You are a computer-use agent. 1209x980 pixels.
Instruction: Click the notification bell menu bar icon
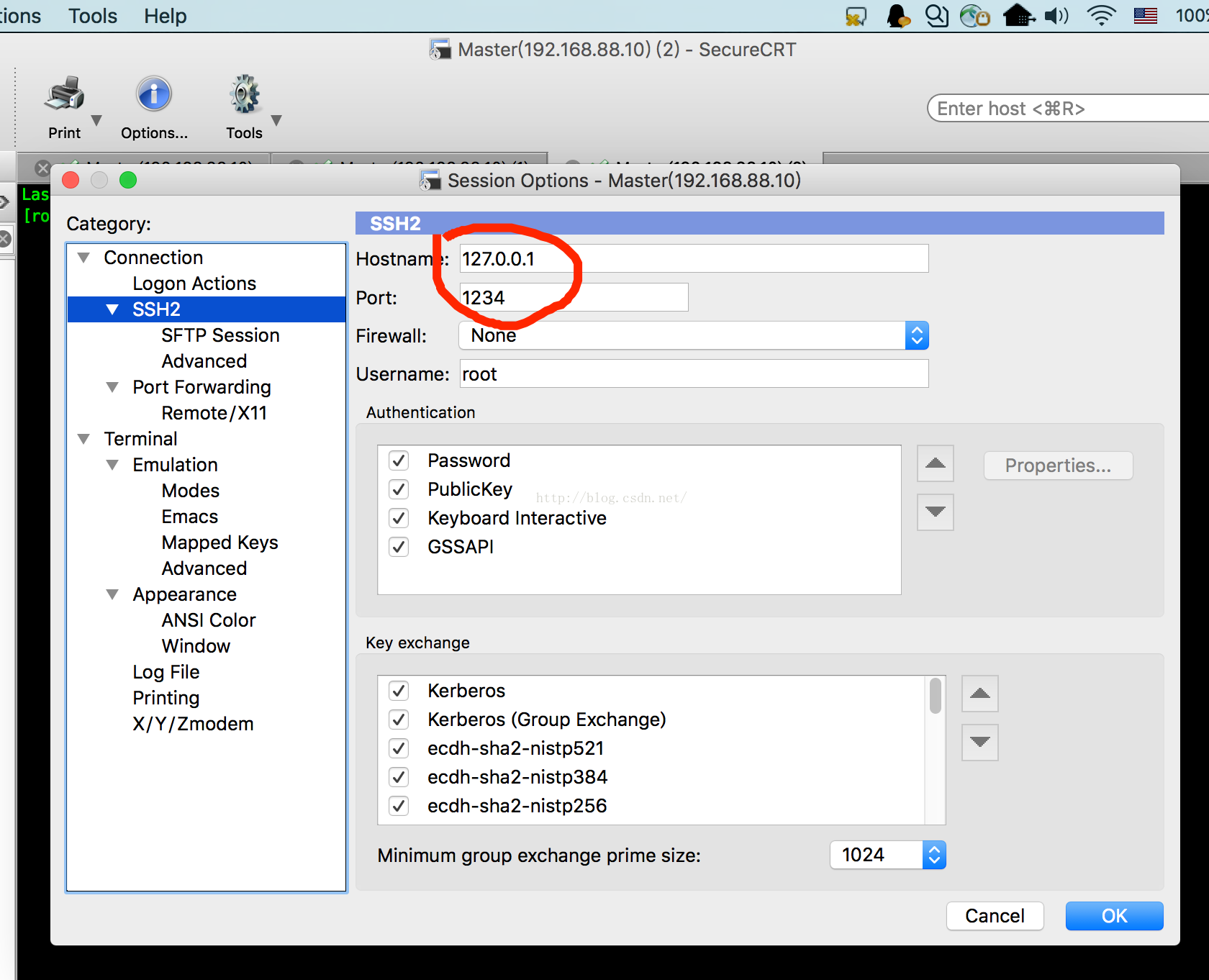(897, 15)
